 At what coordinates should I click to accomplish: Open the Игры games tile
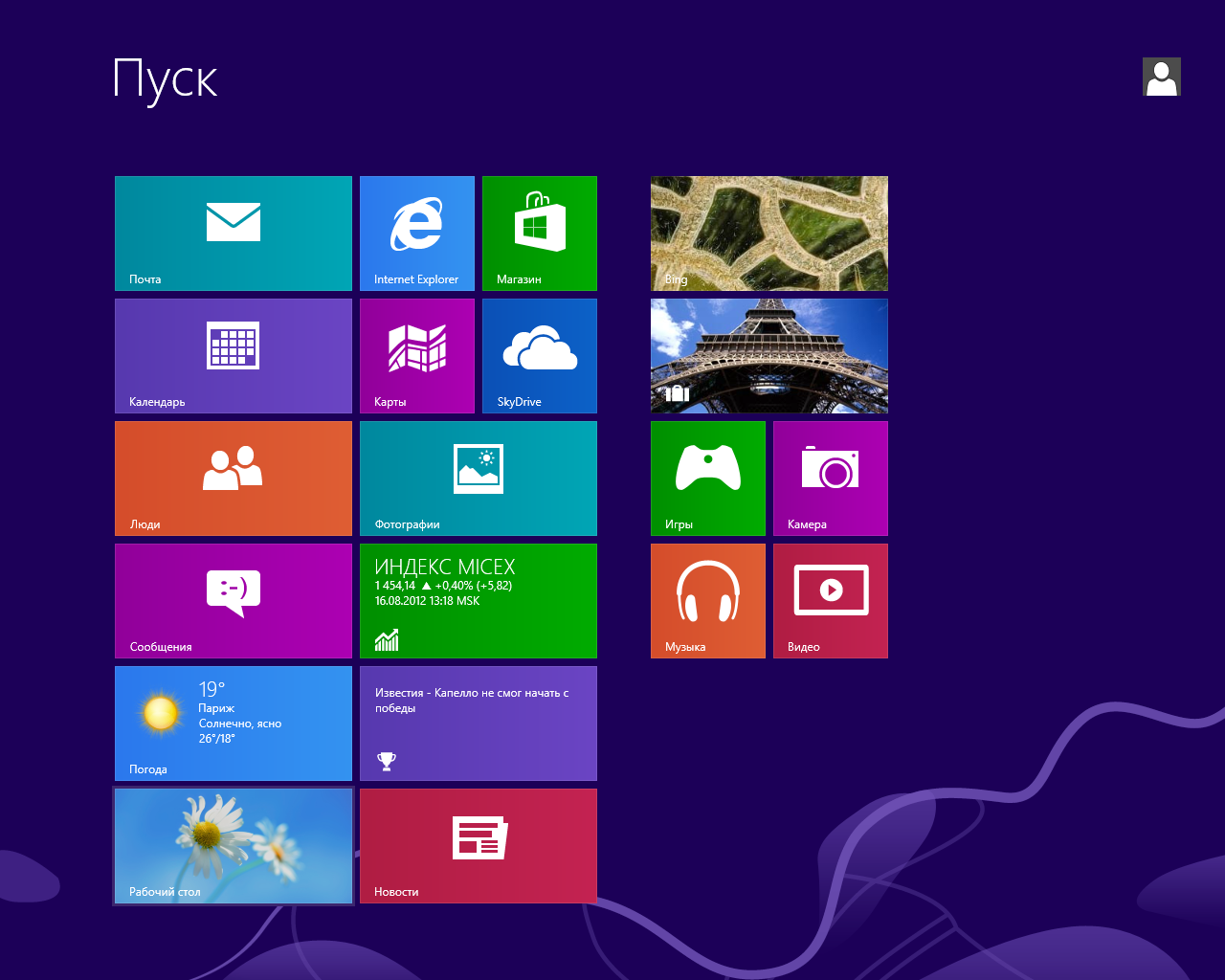tap(708, 479)
